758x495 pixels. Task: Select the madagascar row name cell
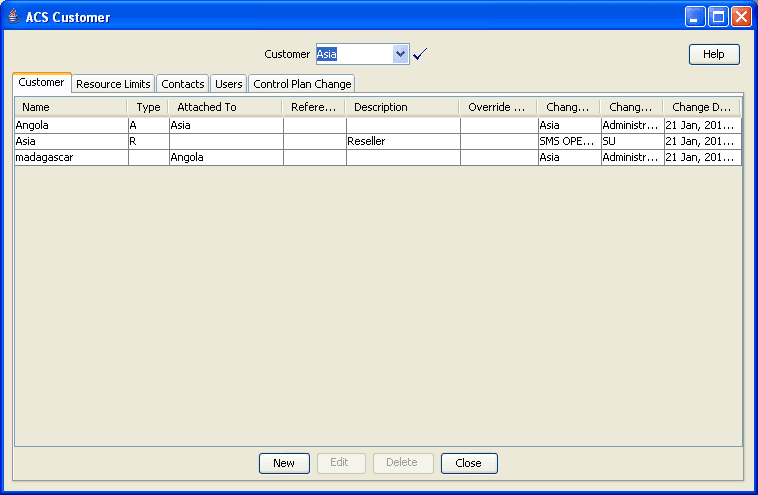(72, 157)
